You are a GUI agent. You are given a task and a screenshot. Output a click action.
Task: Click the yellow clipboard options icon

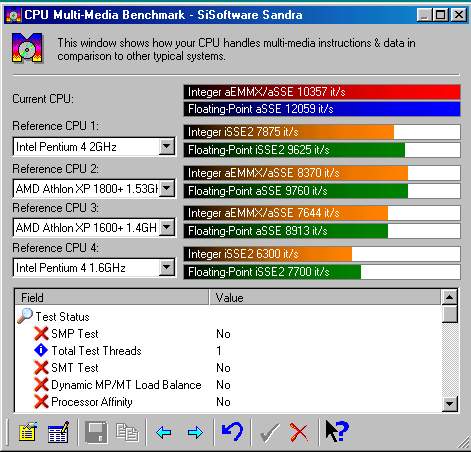pyautogui.click(x=28, y=433)
